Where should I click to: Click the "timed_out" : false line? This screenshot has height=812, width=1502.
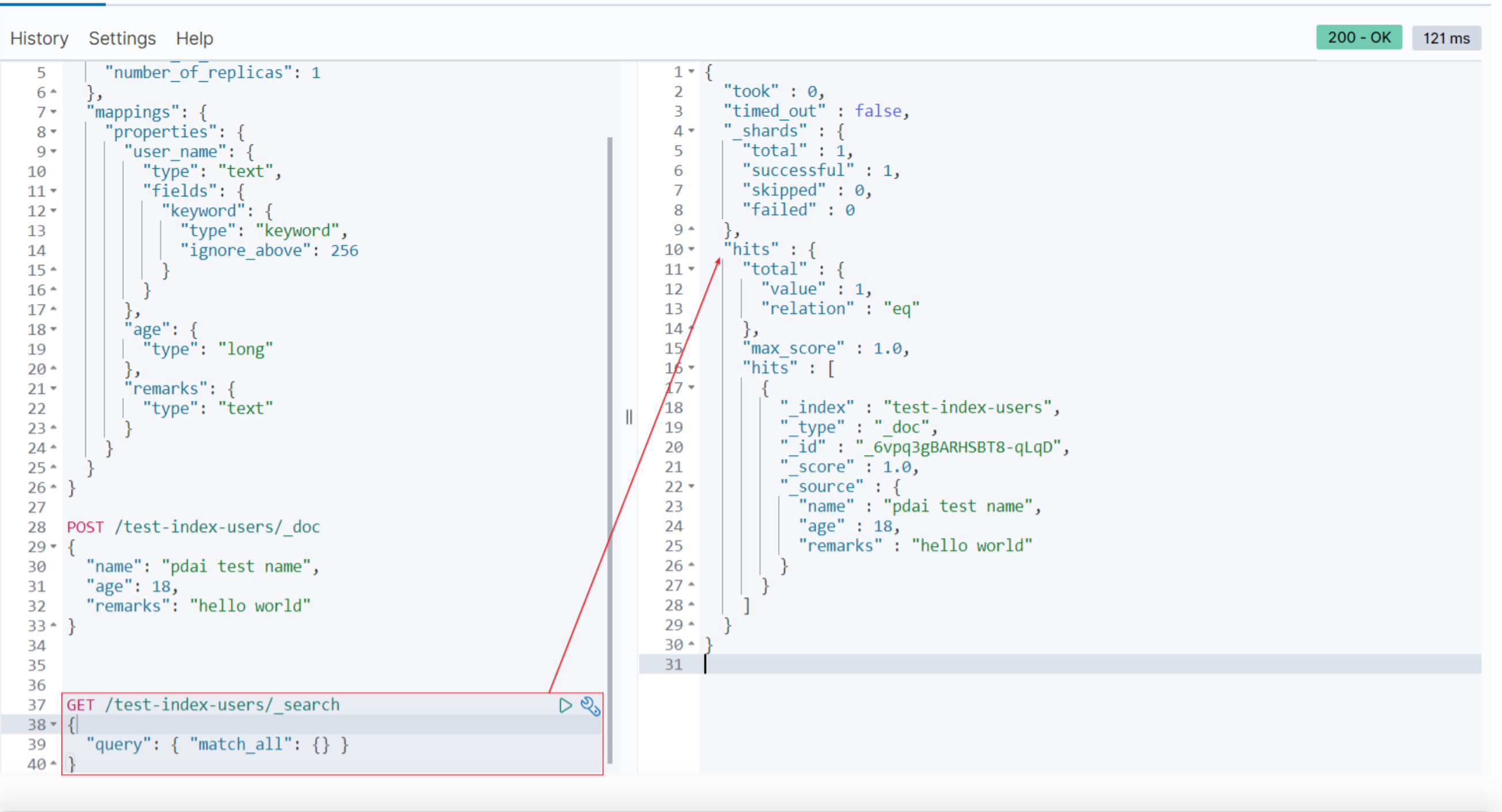click(816, 111)
